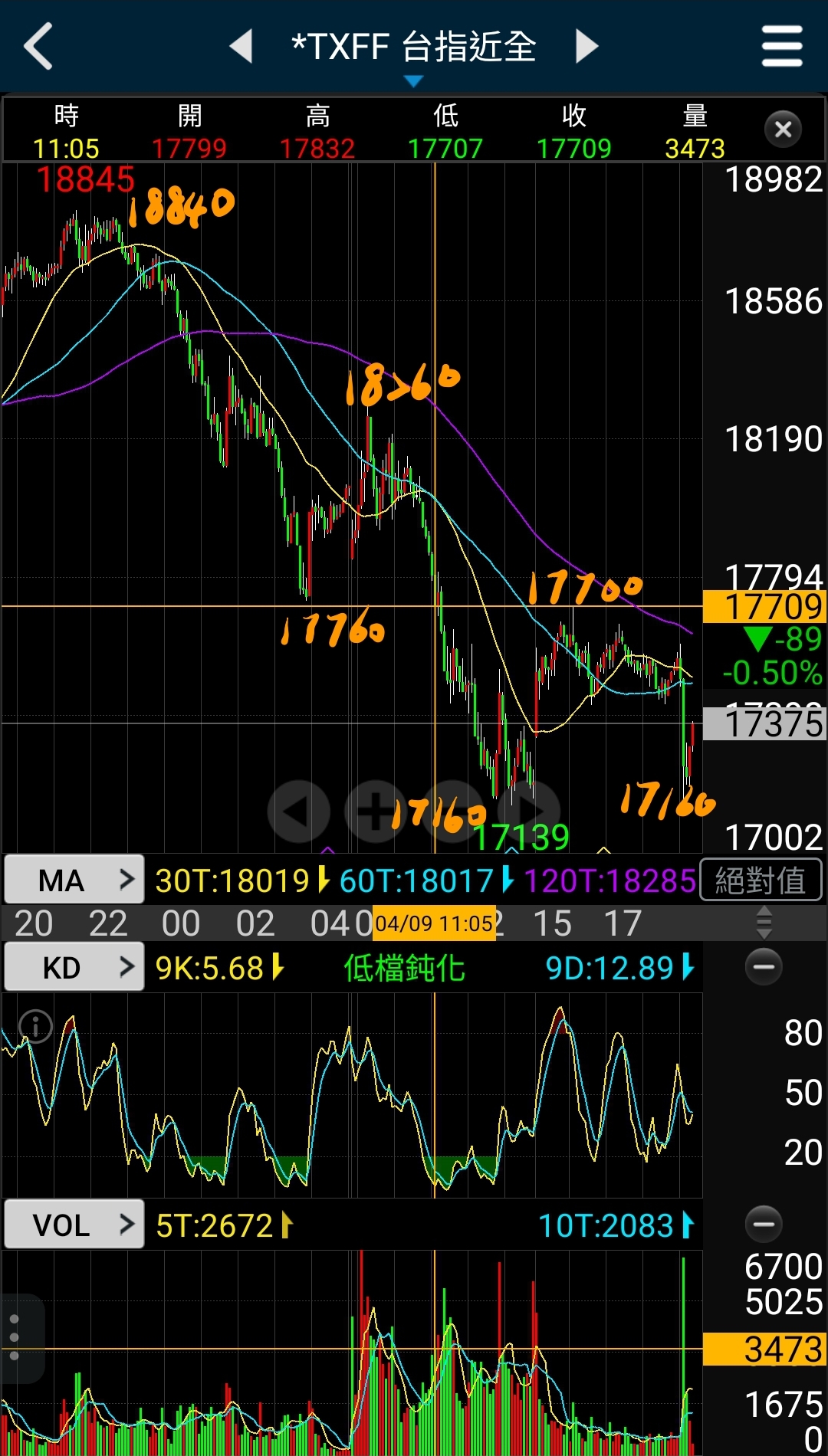Viewport: 828px width, 1456px height.
Task: Tap the back arrow in header
Action: tap(38, 46)
